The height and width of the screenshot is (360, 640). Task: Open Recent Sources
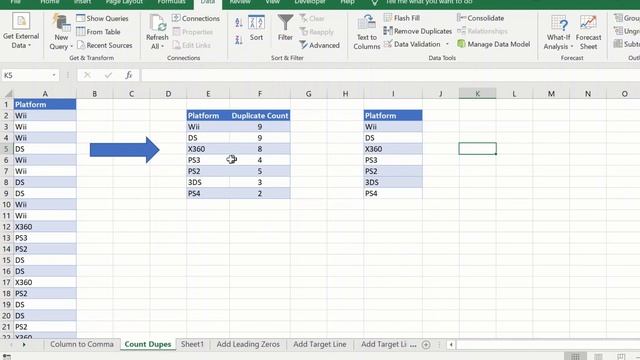104,45
